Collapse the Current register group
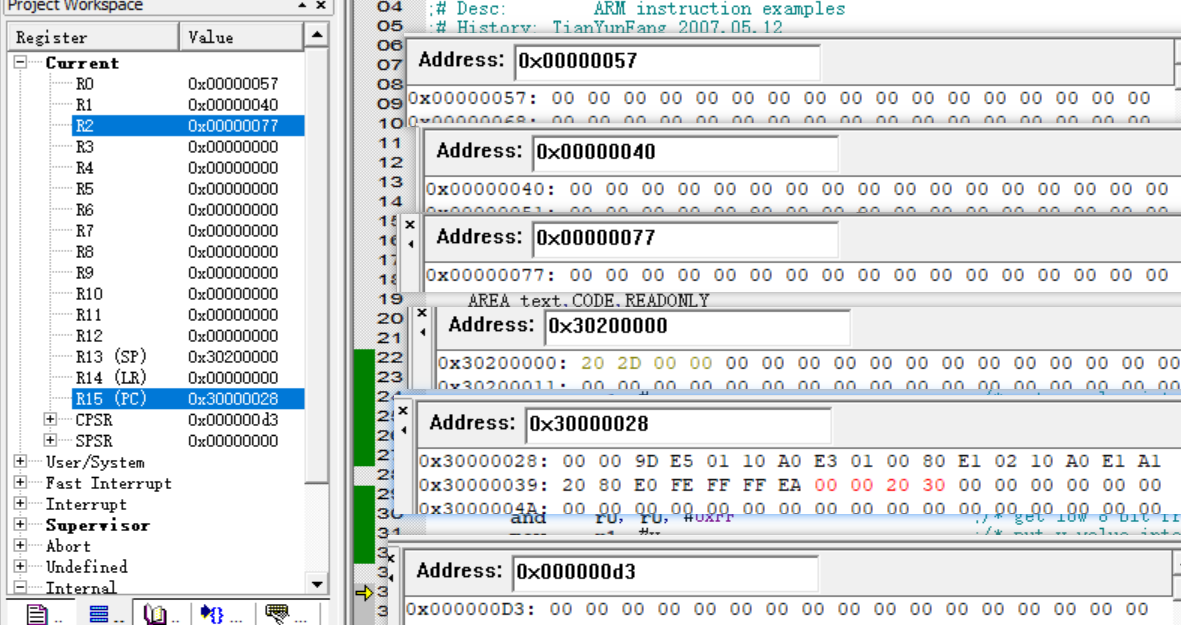Image resolution: width=1181 pixels, height=625 pixels. tap(20, 62)
